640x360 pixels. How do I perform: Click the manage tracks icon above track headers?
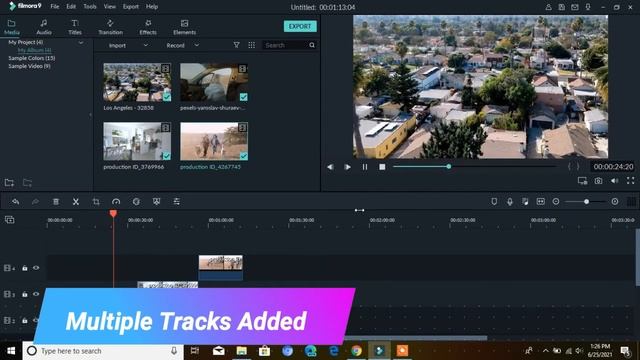coord(9,220)
